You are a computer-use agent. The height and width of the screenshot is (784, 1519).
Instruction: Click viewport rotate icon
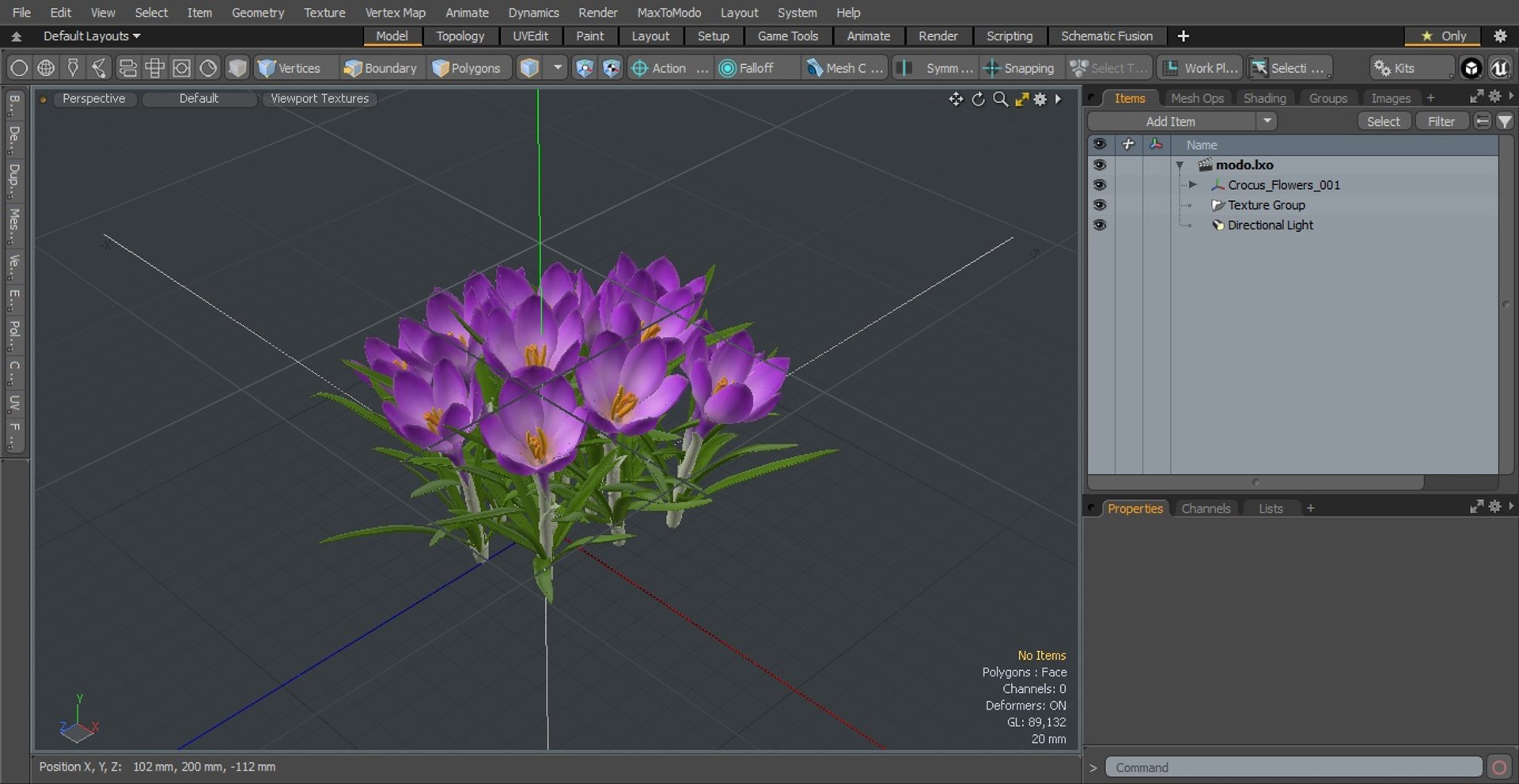(x=978, y=99)
